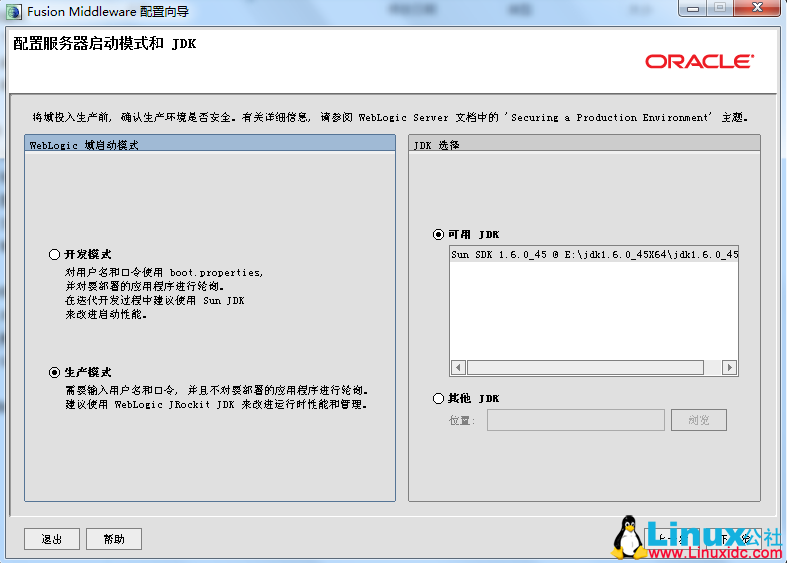Click the 浏览 browse button

point(699,420)
